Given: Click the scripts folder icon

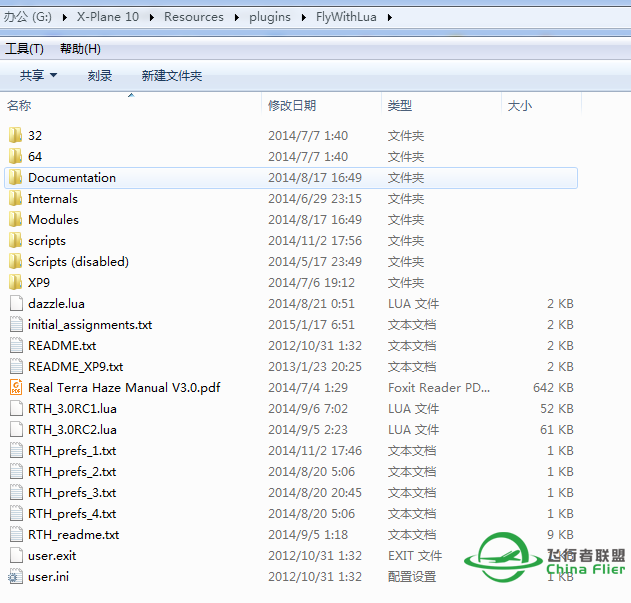Looking at the screenshot, I should [x=16, y=240].
